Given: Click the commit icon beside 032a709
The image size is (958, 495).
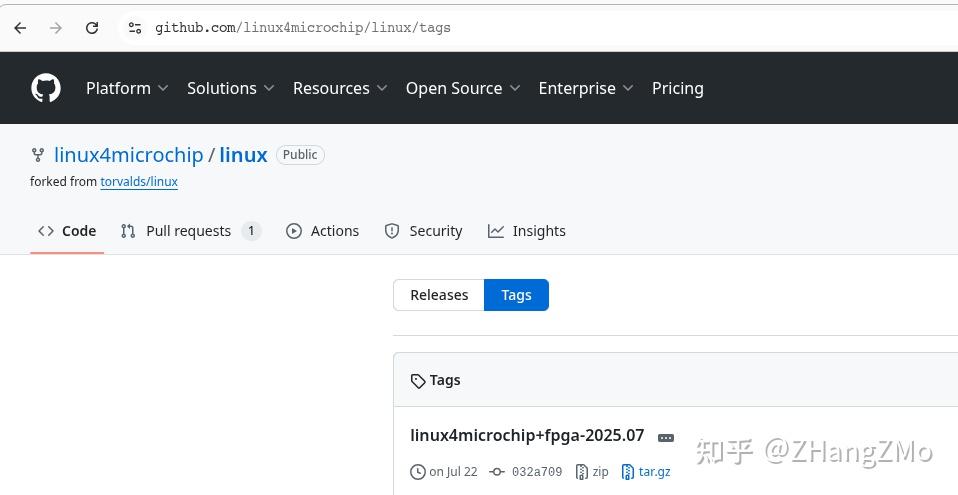Looking at the screenshot, I should [x=497, y=472].
